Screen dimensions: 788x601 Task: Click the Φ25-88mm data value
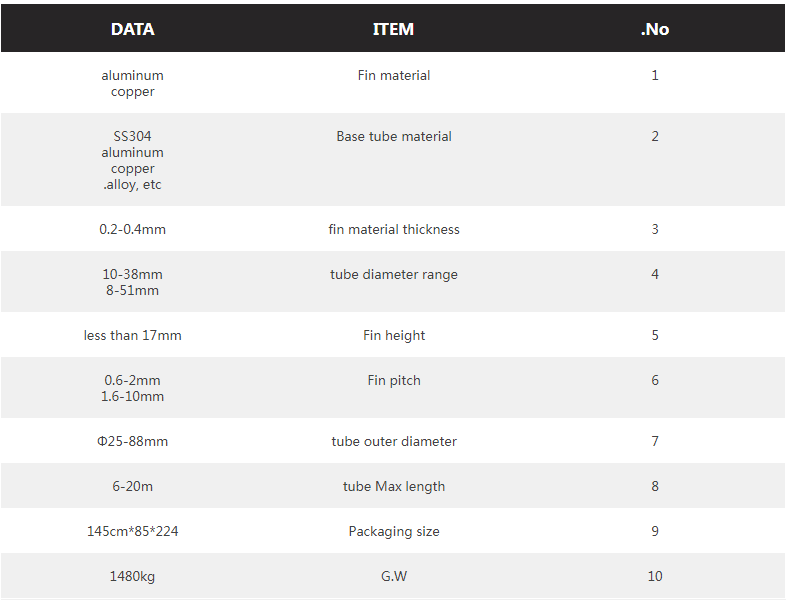(132, 441)
